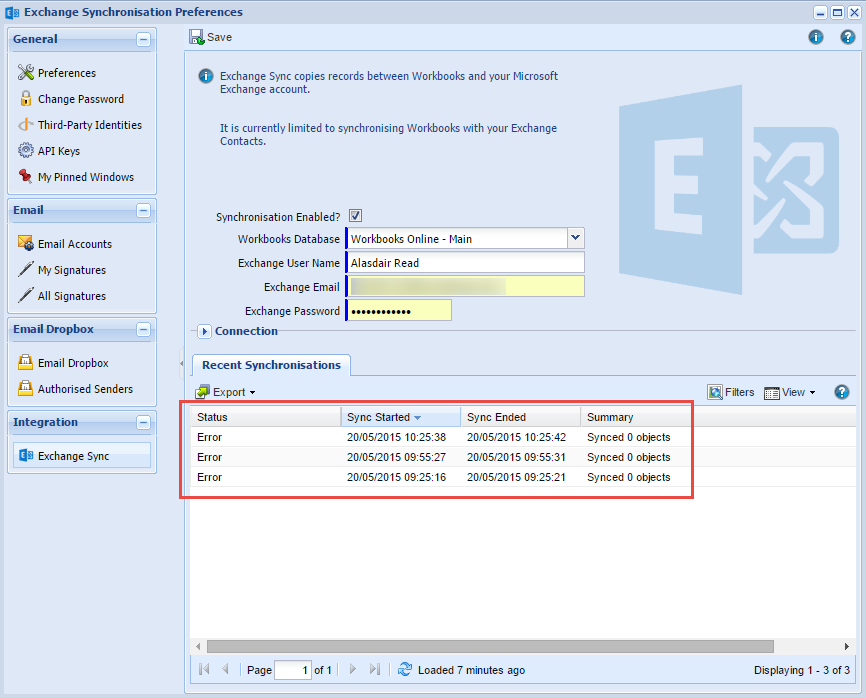Go to the last page of results
The image size is (866, 698).
[375, 669]
